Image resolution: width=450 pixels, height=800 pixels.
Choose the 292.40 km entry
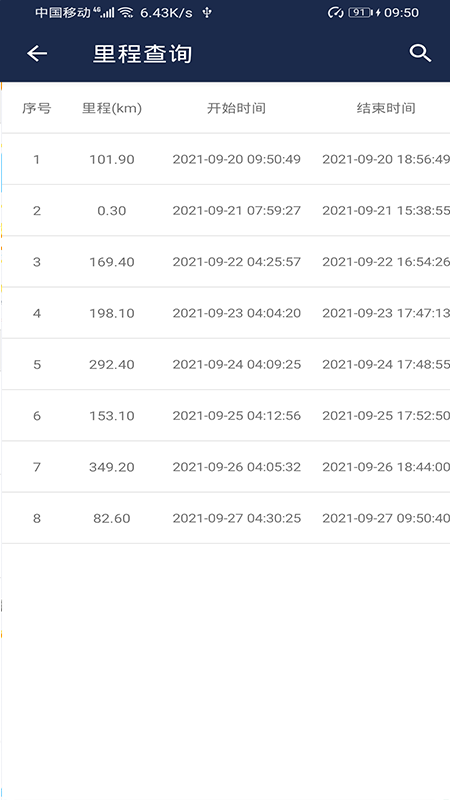click(x=226, y=364)
